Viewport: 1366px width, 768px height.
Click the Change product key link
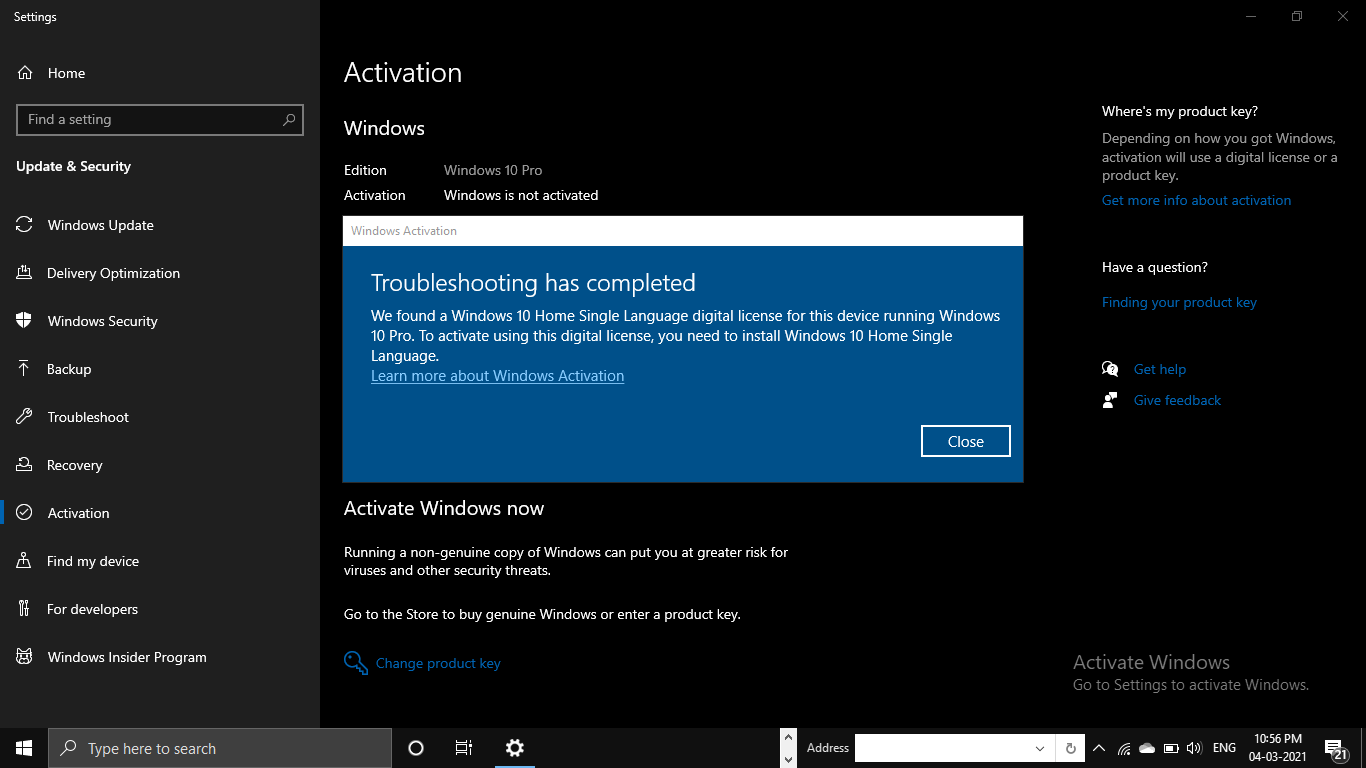coord(438,663)
